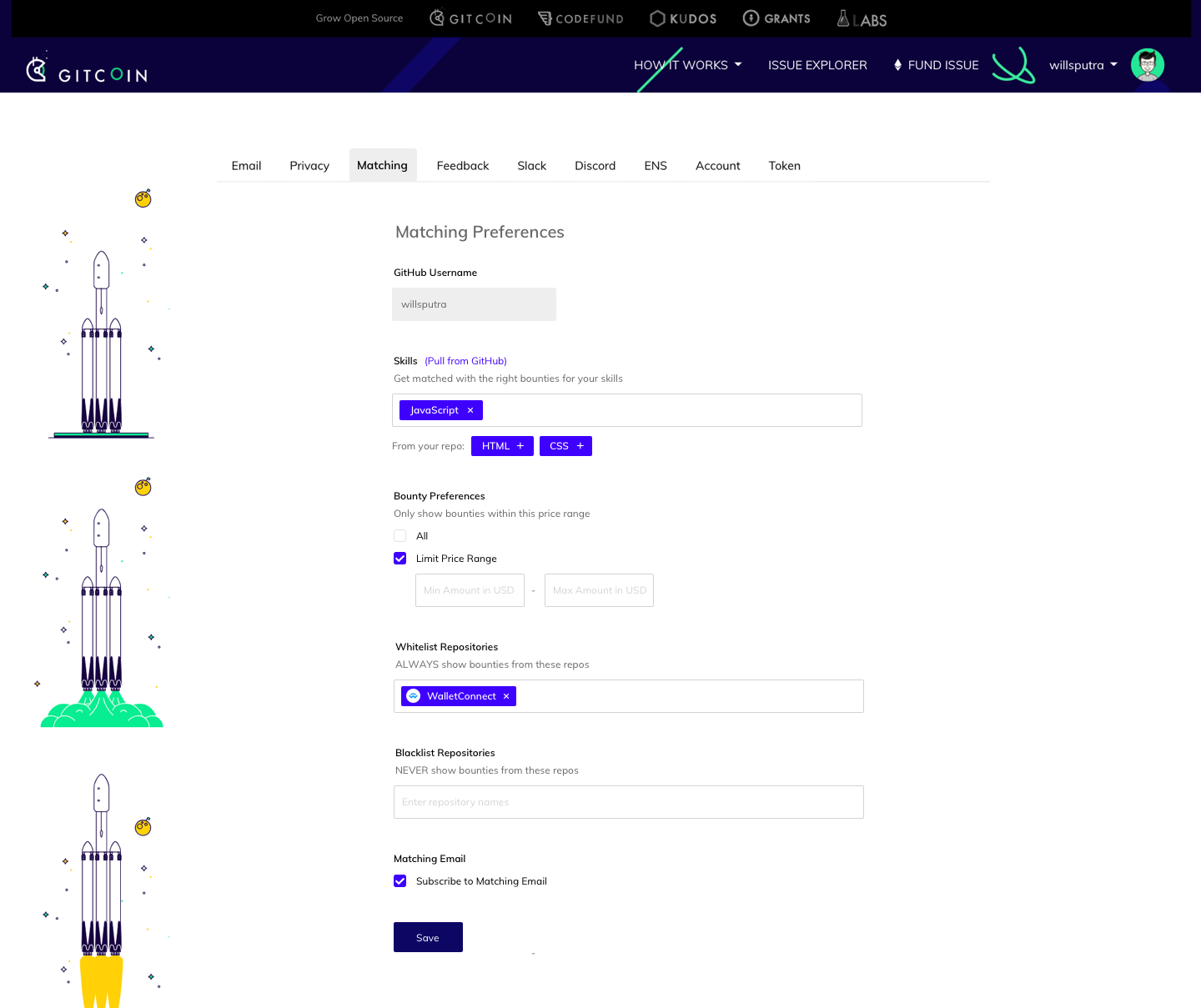Click the WalletConnect logo icon in tag
The width and height of the screenshot is (1201, 1008).
pos(413,696)
